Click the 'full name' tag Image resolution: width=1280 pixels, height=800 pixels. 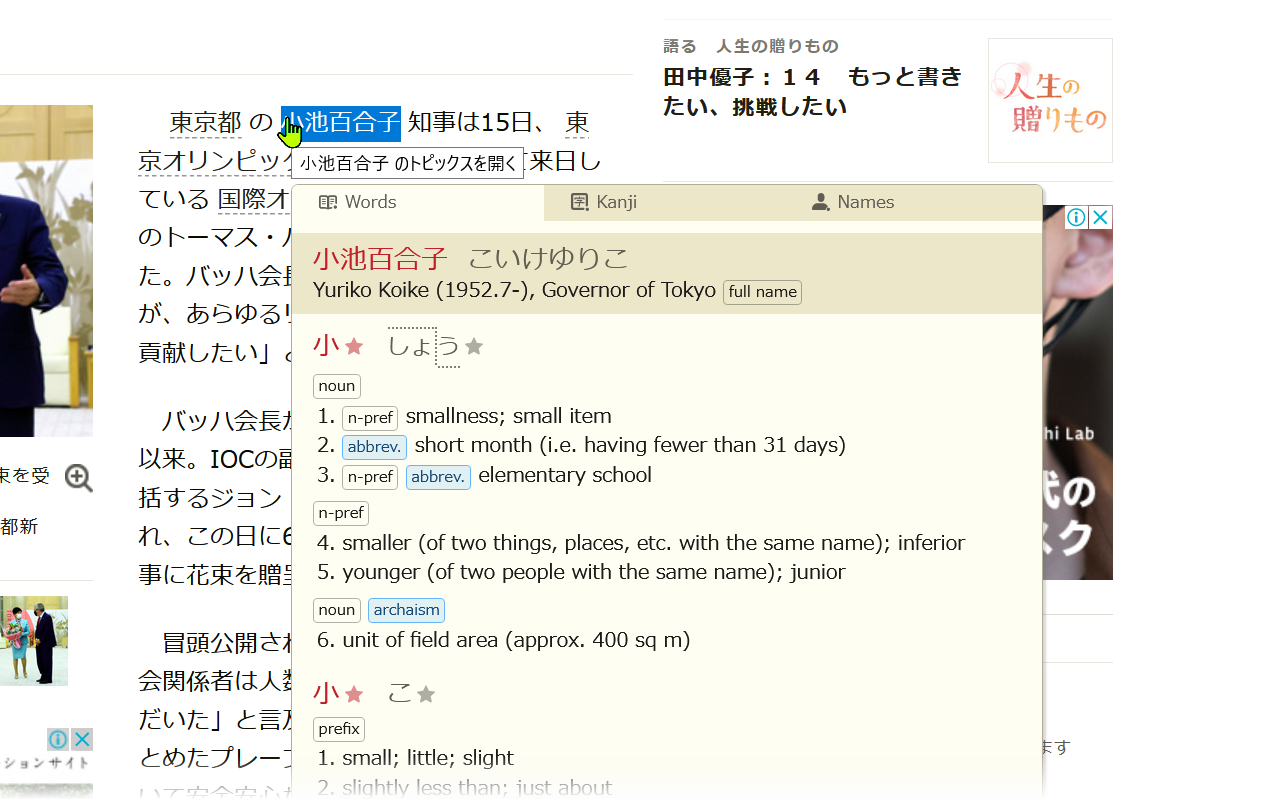[762, 292]
